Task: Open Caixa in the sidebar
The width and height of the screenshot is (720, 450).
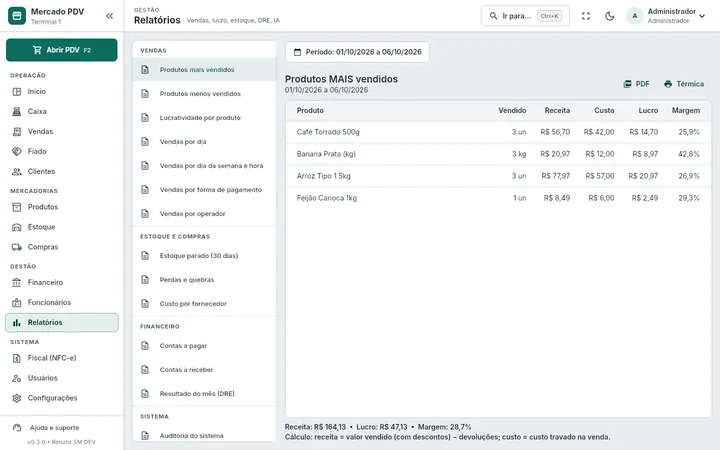Action: point(62,111)
